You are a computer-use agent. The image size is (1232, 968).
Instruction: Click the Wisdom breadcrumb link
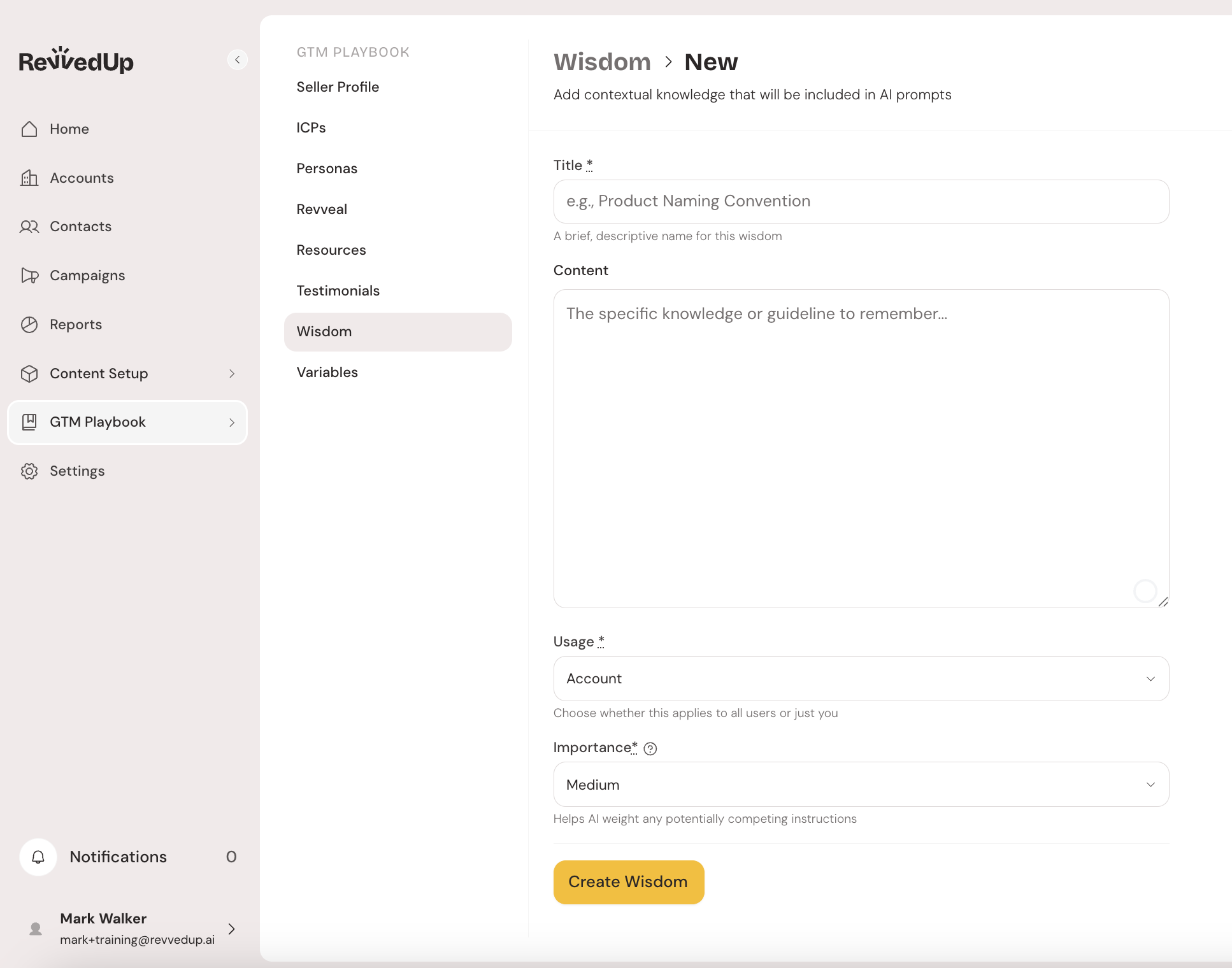[x=602, y=62]
